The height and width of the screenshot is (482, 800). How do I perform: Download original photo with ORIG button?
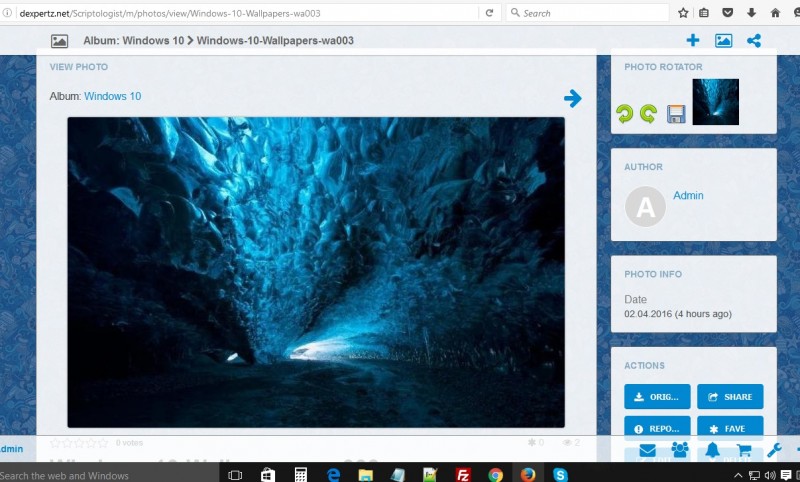(657, 396)
